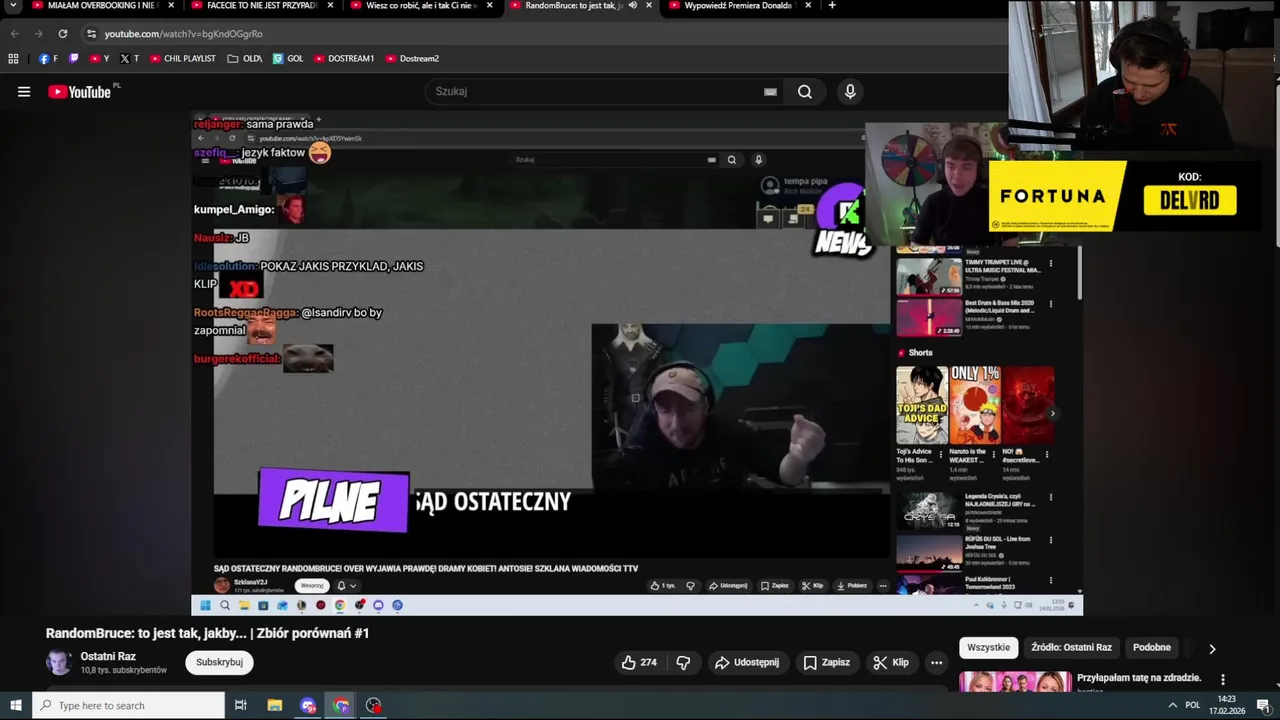Click the Udostępnij share button

click(746, 662)
